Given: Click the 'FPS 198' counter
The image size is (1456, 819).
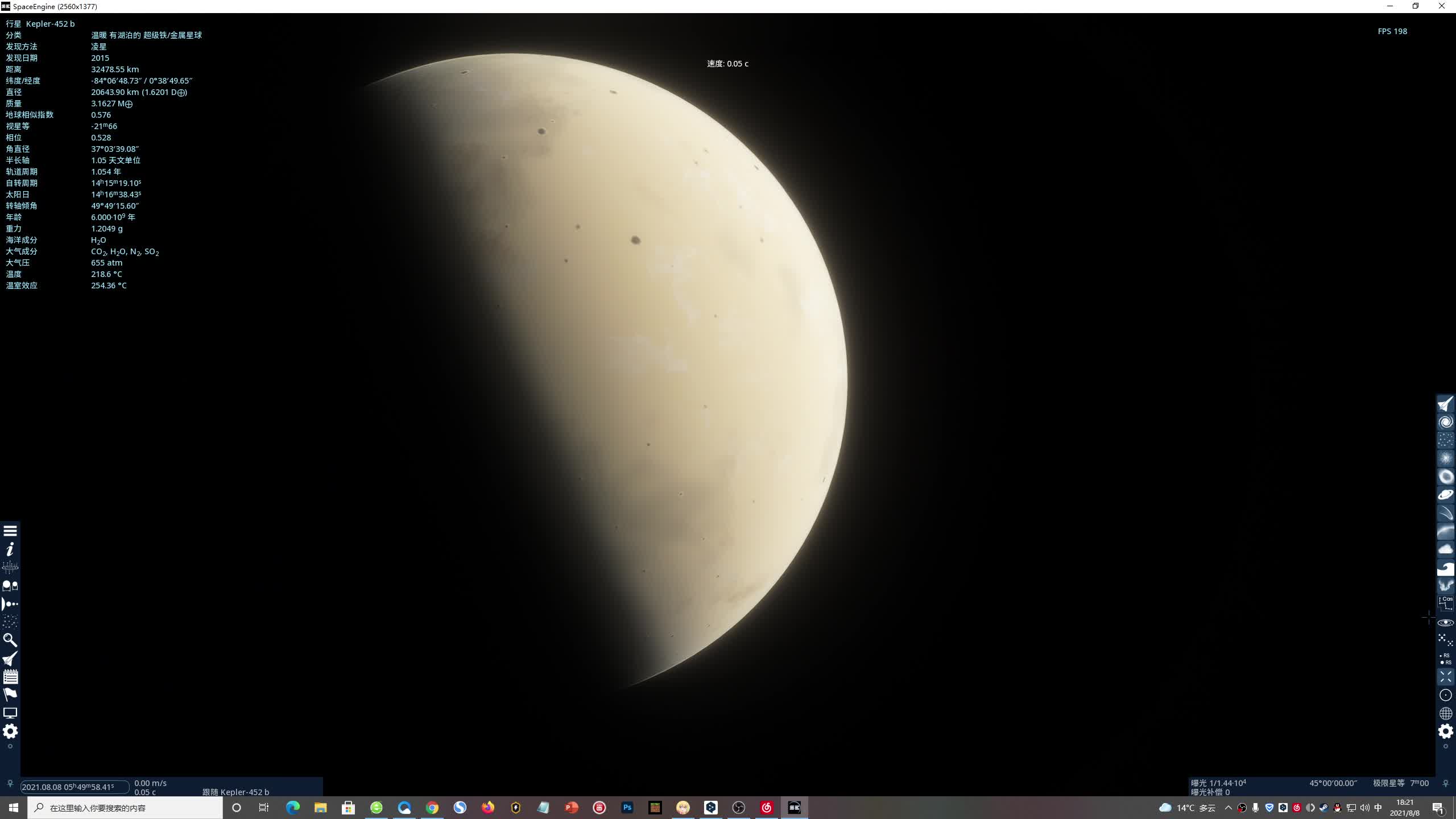Looking at the screenshot, I should [1392, 31].
